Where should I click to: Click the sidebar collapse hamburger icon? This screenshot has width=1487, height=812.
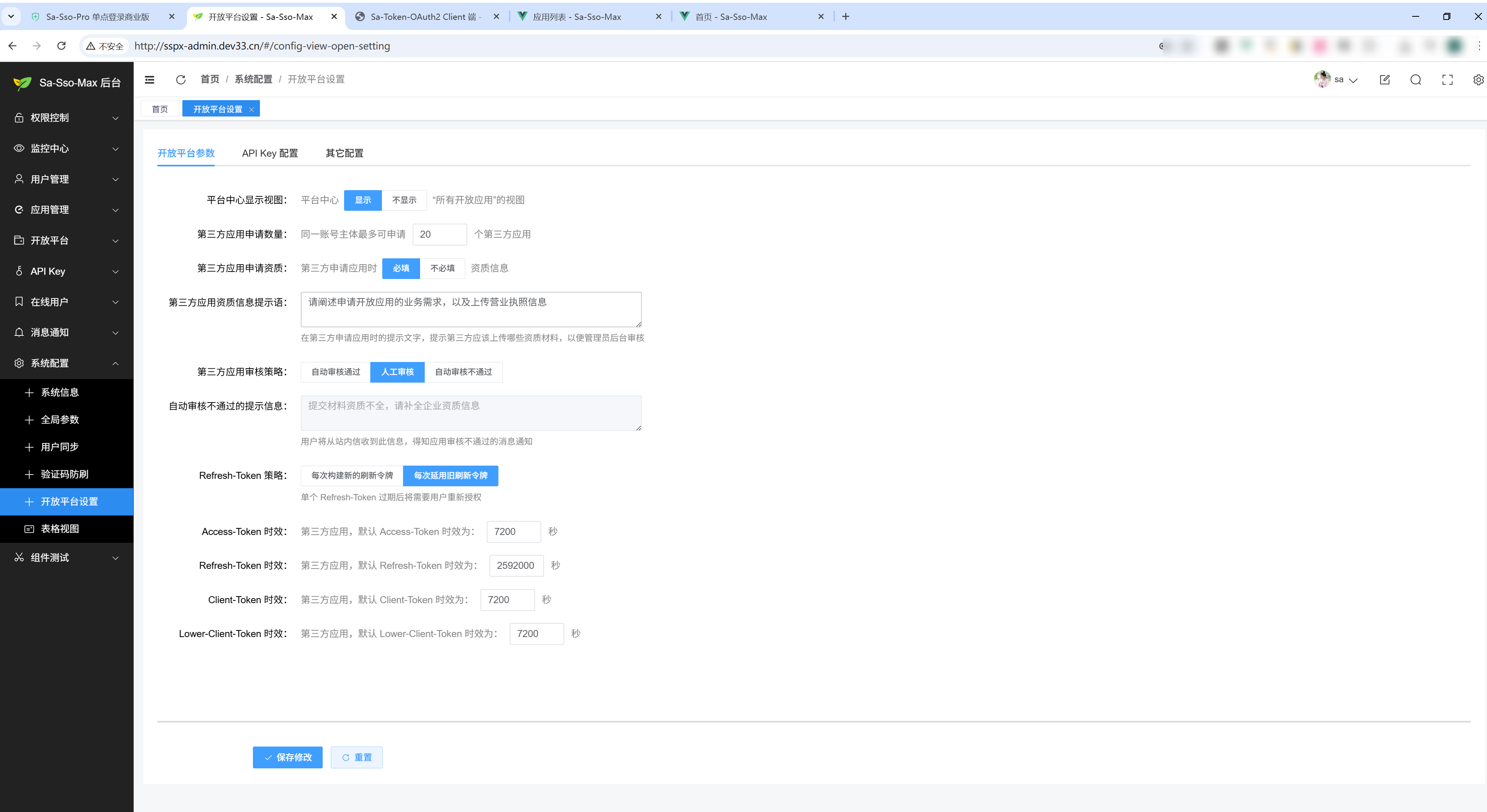coord(150,79)
